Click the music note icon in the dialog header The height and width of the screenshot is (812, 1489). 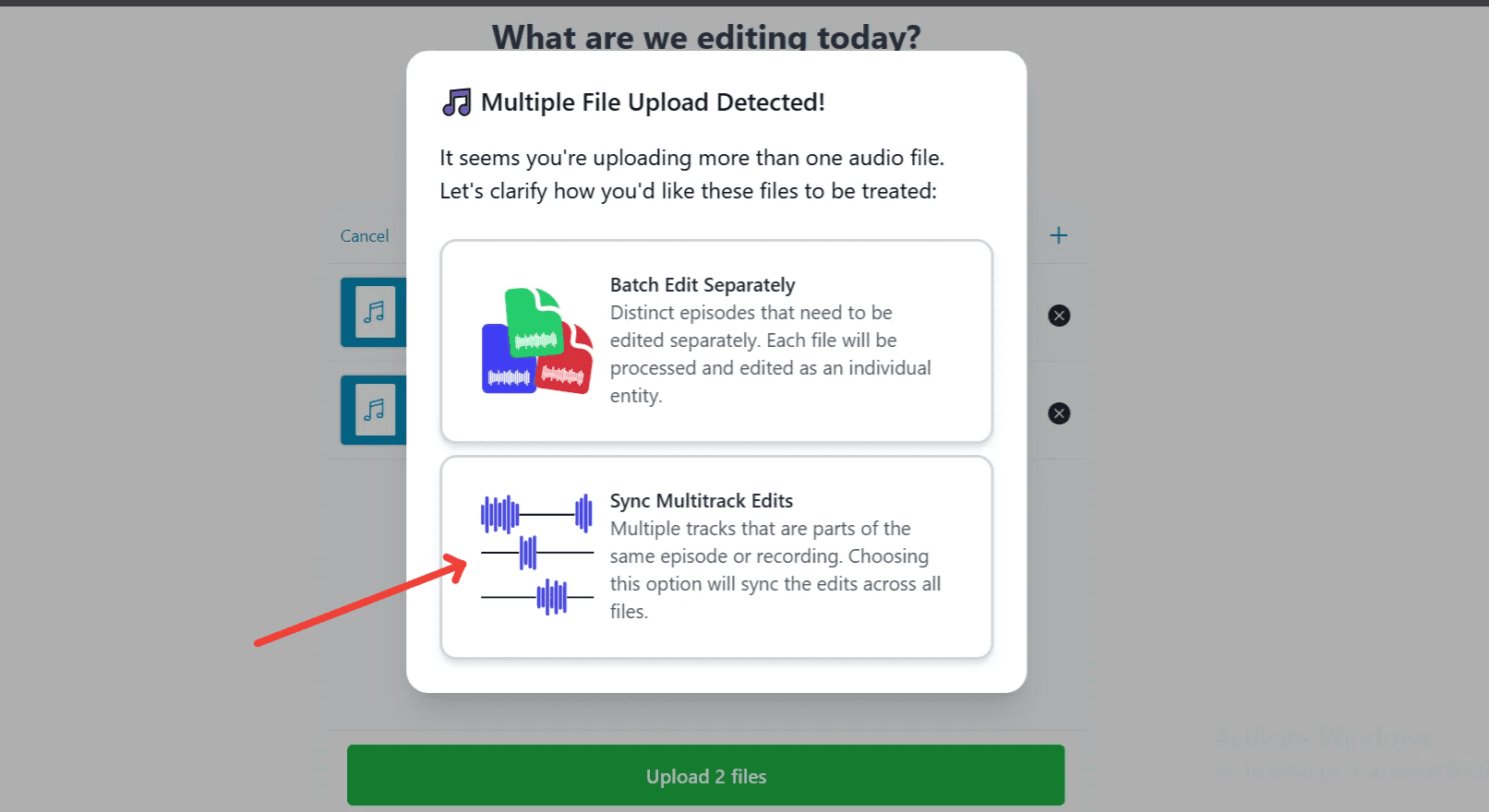pyautogui.click(x=456, y=102)
